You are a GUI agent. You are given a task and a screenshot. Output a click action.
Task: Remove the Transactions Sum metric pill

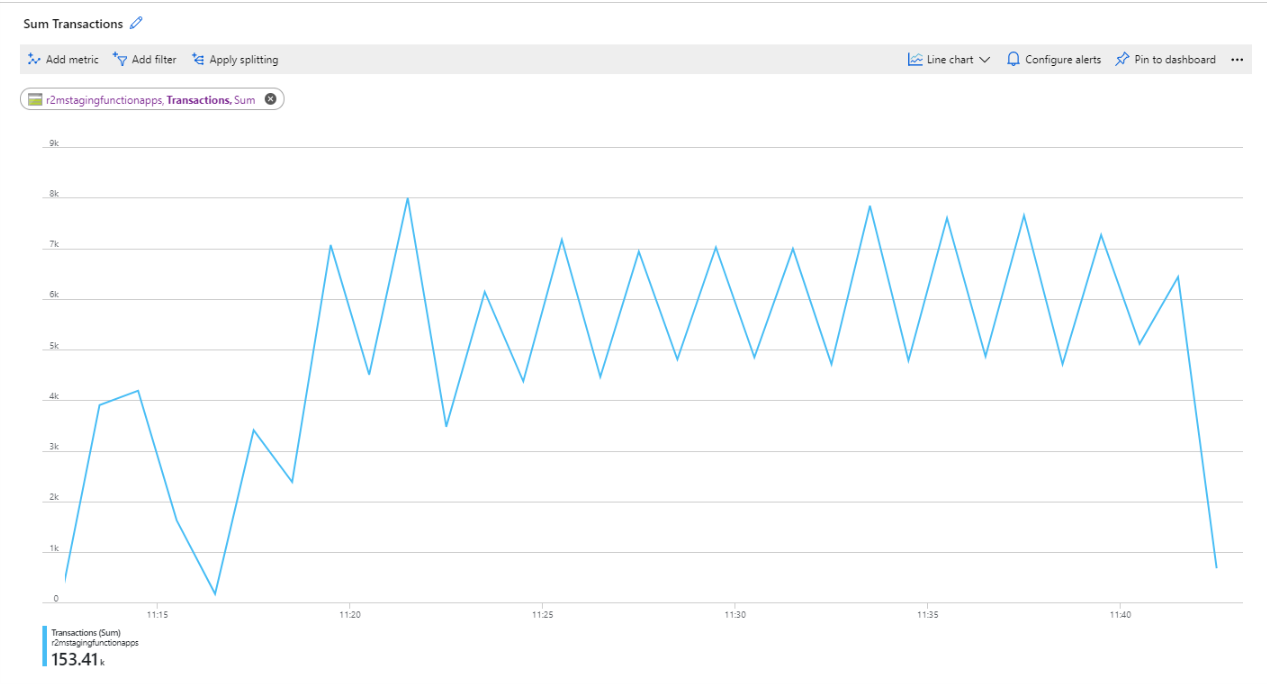click(270, 99)
